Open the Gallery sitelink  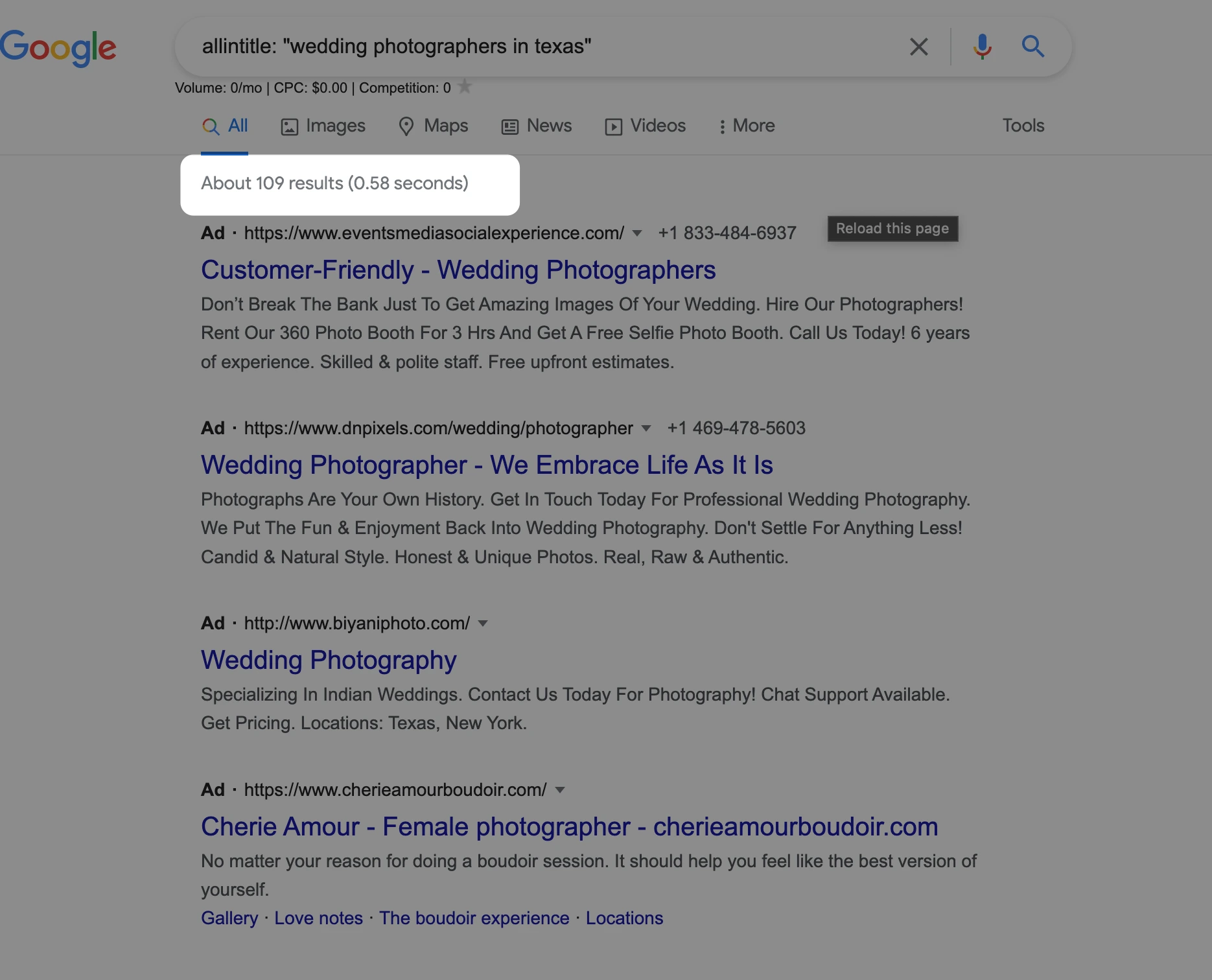pyautogui.click(x=229, y=918)
